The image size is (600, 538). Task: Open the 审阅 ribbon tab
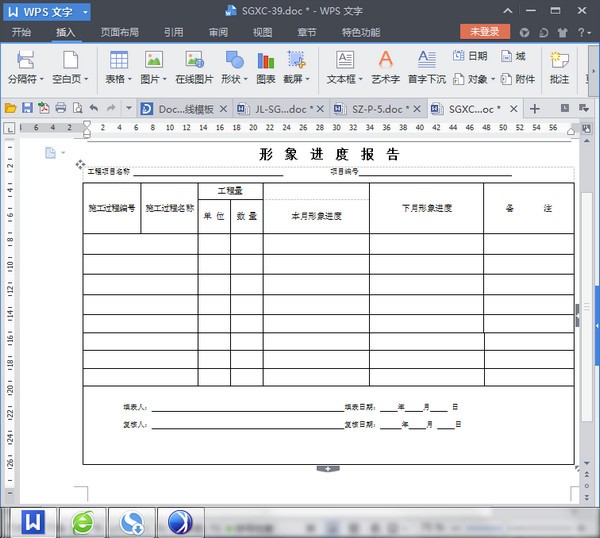point(218,32)
